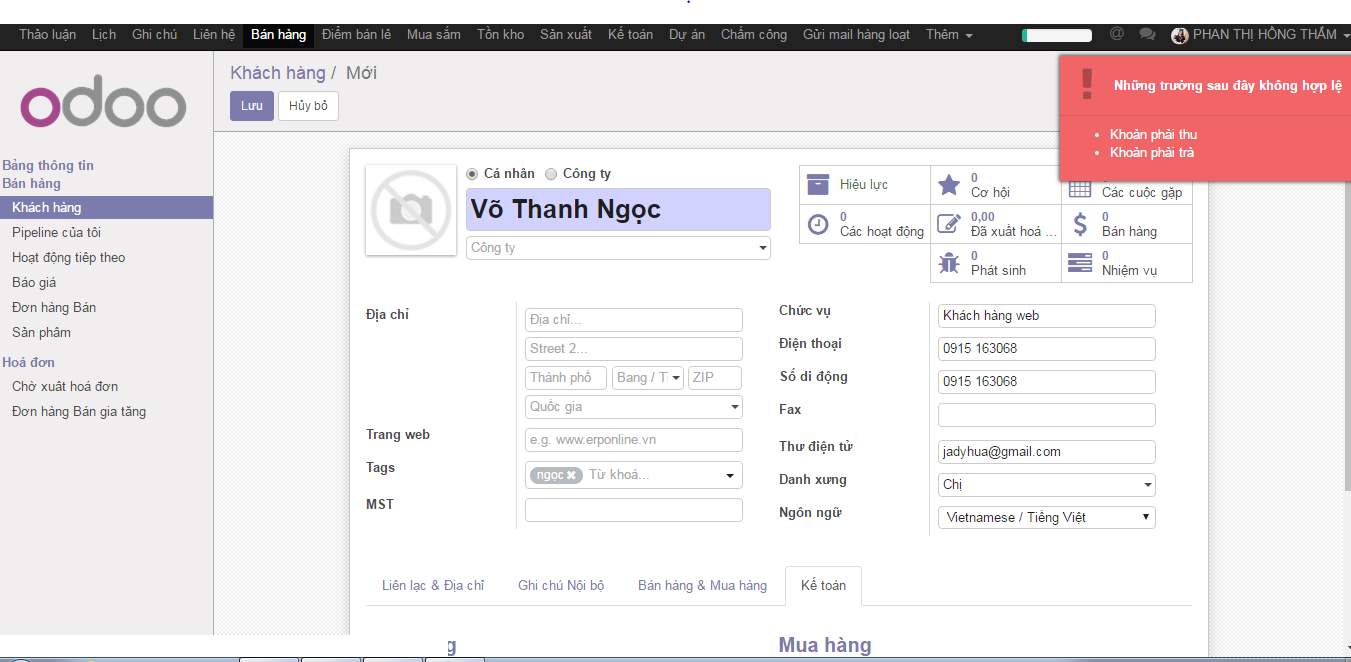Open the chat conversations icon in top bar
The width and height of the screenshot is (1351, 662).
click(1147, 34)
